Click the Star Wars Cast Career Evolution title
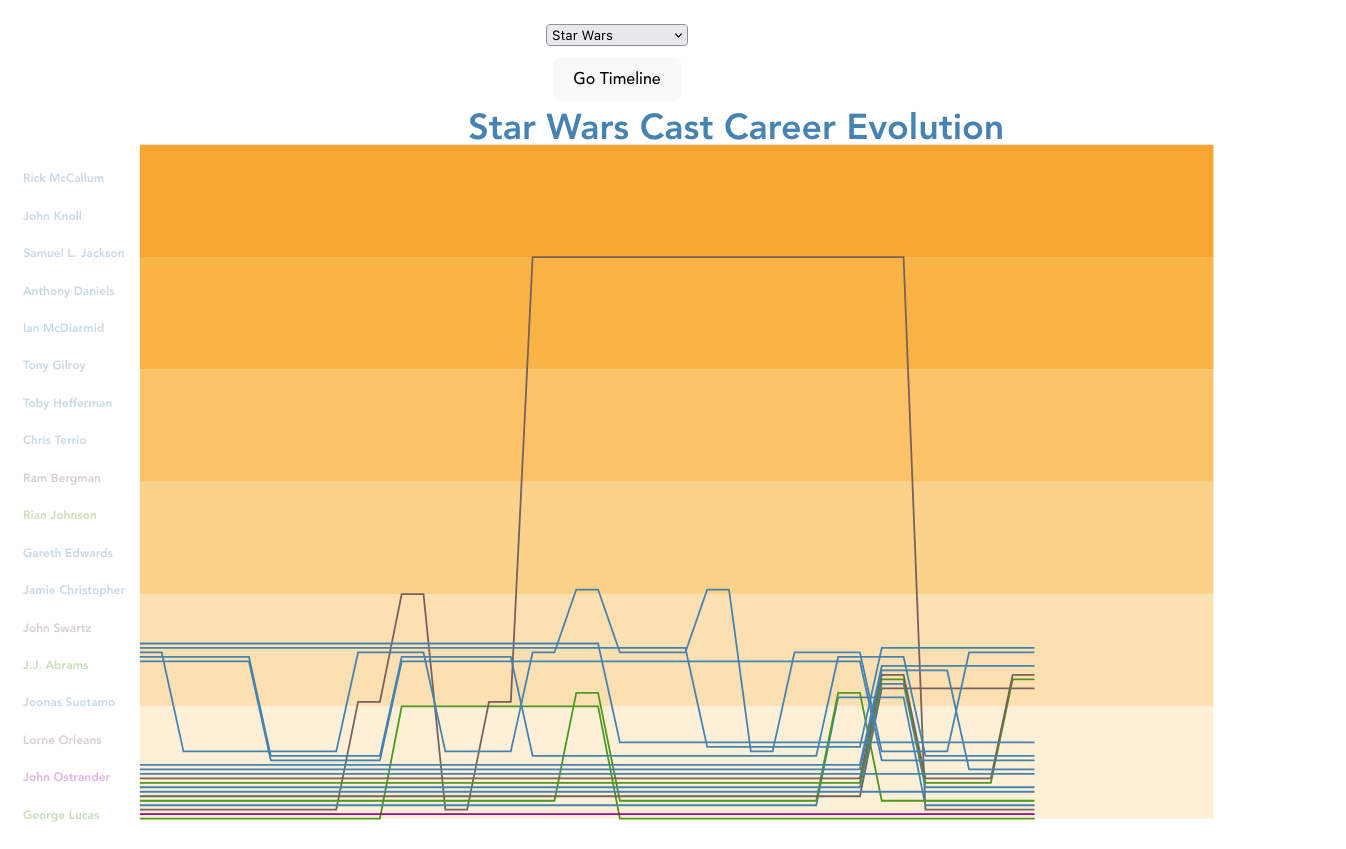 [736, 127]
